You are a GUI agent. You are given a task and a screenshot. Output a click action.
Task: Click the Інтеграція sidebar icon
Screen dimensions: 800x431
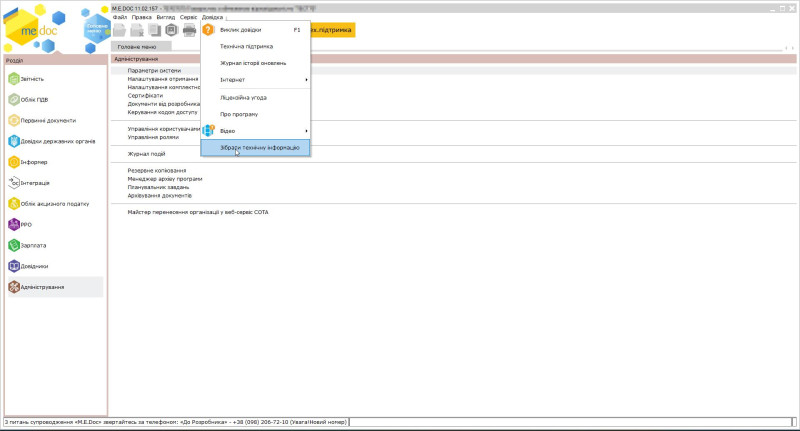coord(14,183)
